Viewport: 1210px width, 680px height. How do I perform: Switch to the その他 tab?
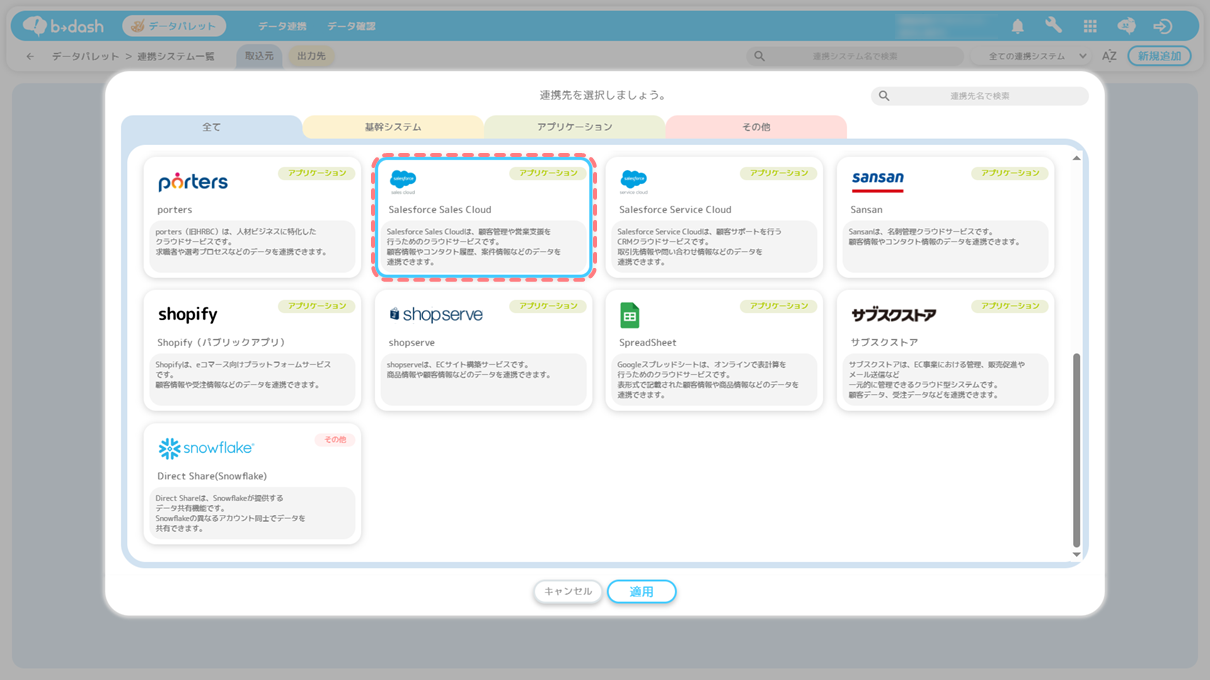(x=756, y=127)
